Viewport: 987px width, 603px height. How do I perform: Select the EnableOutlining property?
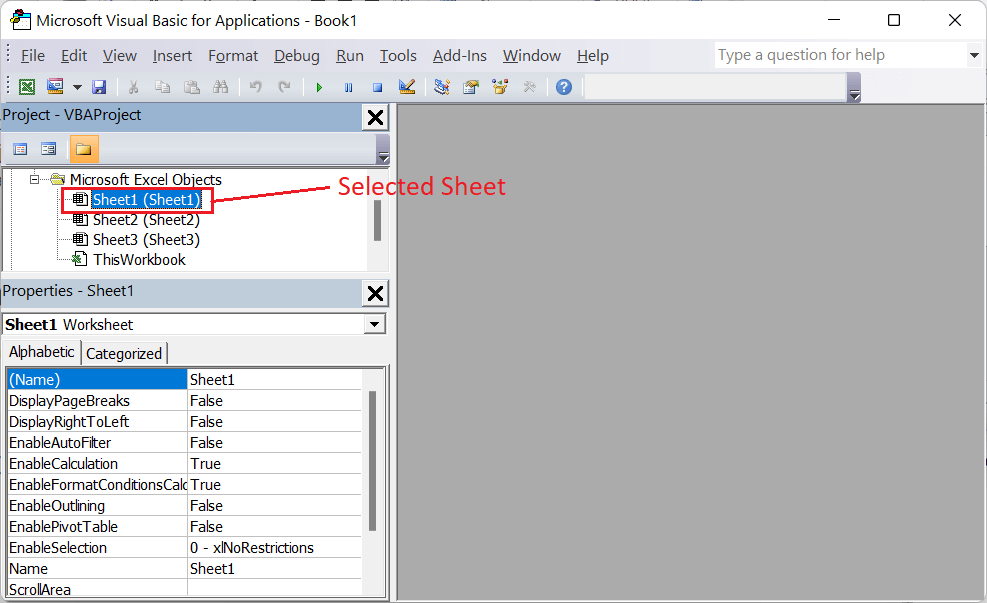[98, 506]
